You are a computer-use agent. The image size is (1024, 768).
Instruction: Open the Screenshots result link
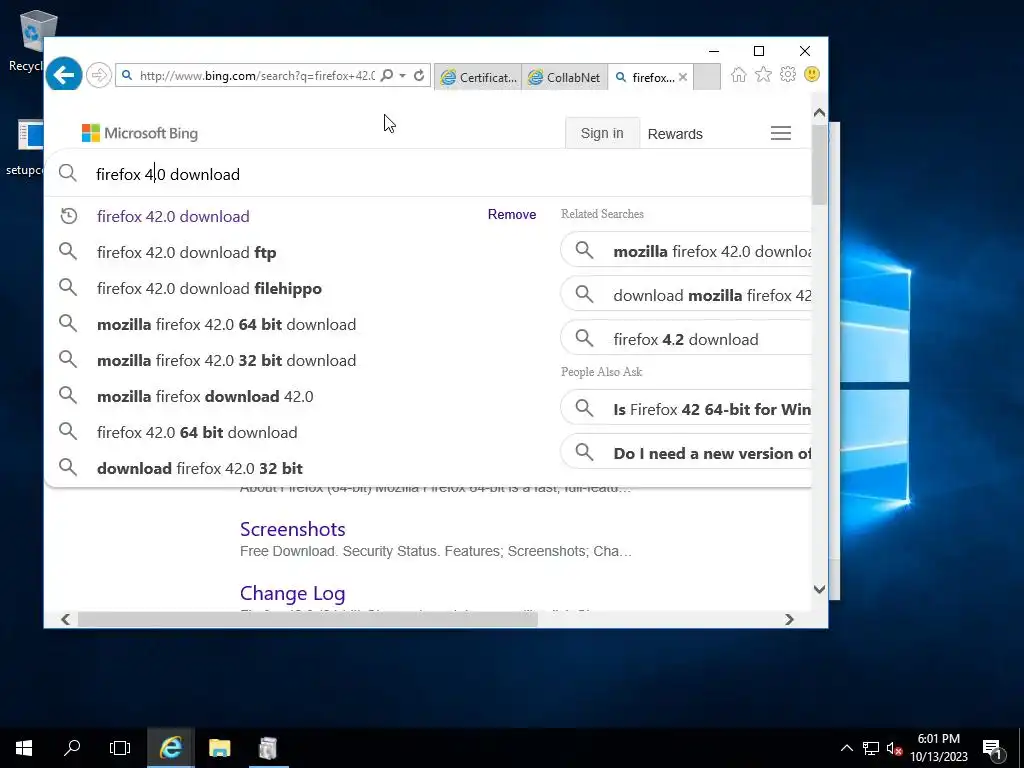[293, 529]
